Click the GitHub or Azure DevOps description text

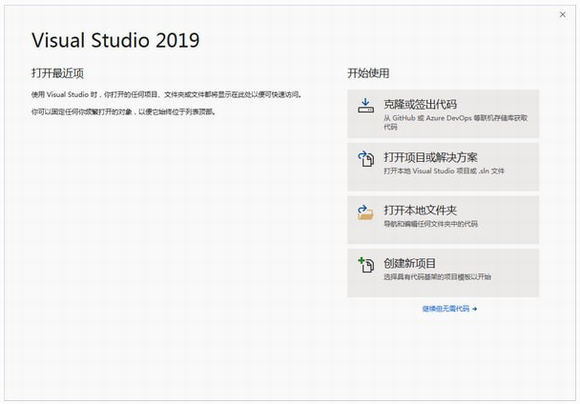(455, 122)
